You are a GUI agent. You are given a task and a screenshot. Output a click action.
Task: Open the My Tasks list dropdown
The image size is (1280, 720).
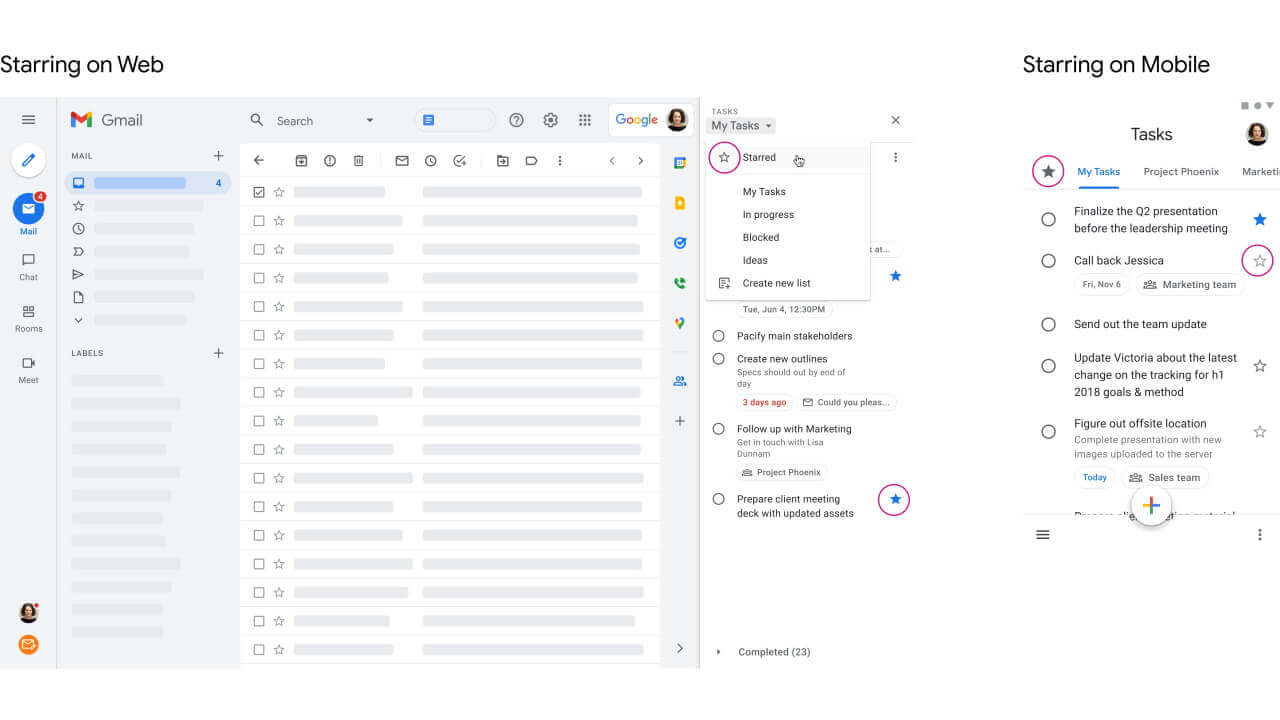tap(740, 125)
